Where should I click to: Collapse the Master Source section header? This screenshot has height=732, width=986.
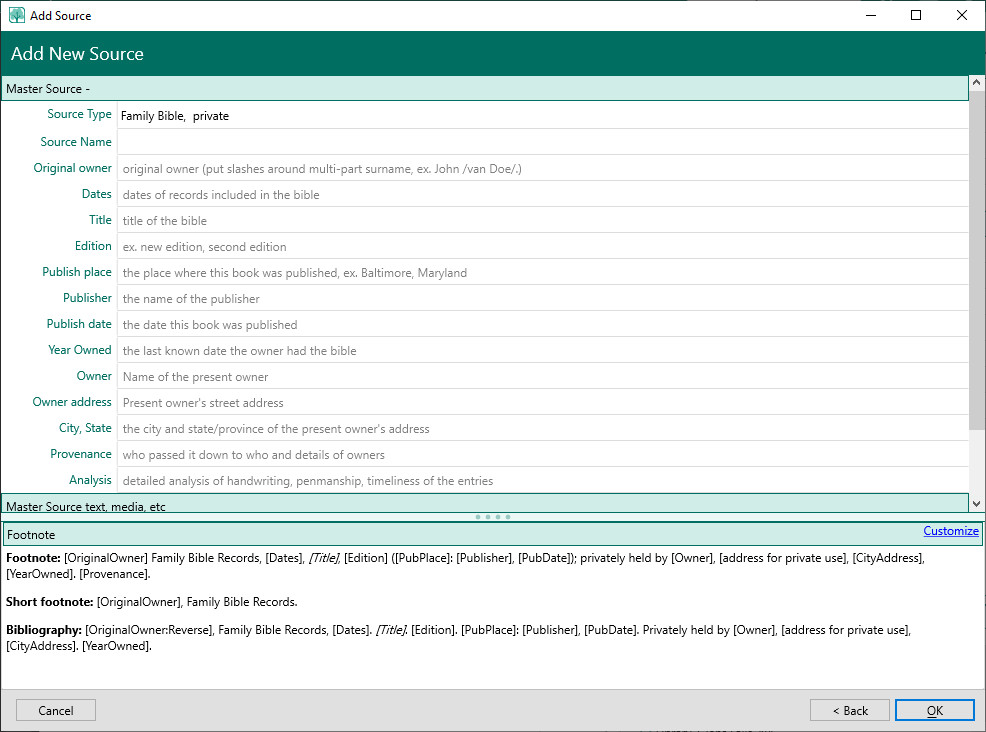pyautogui.click(x=484, y=89)
